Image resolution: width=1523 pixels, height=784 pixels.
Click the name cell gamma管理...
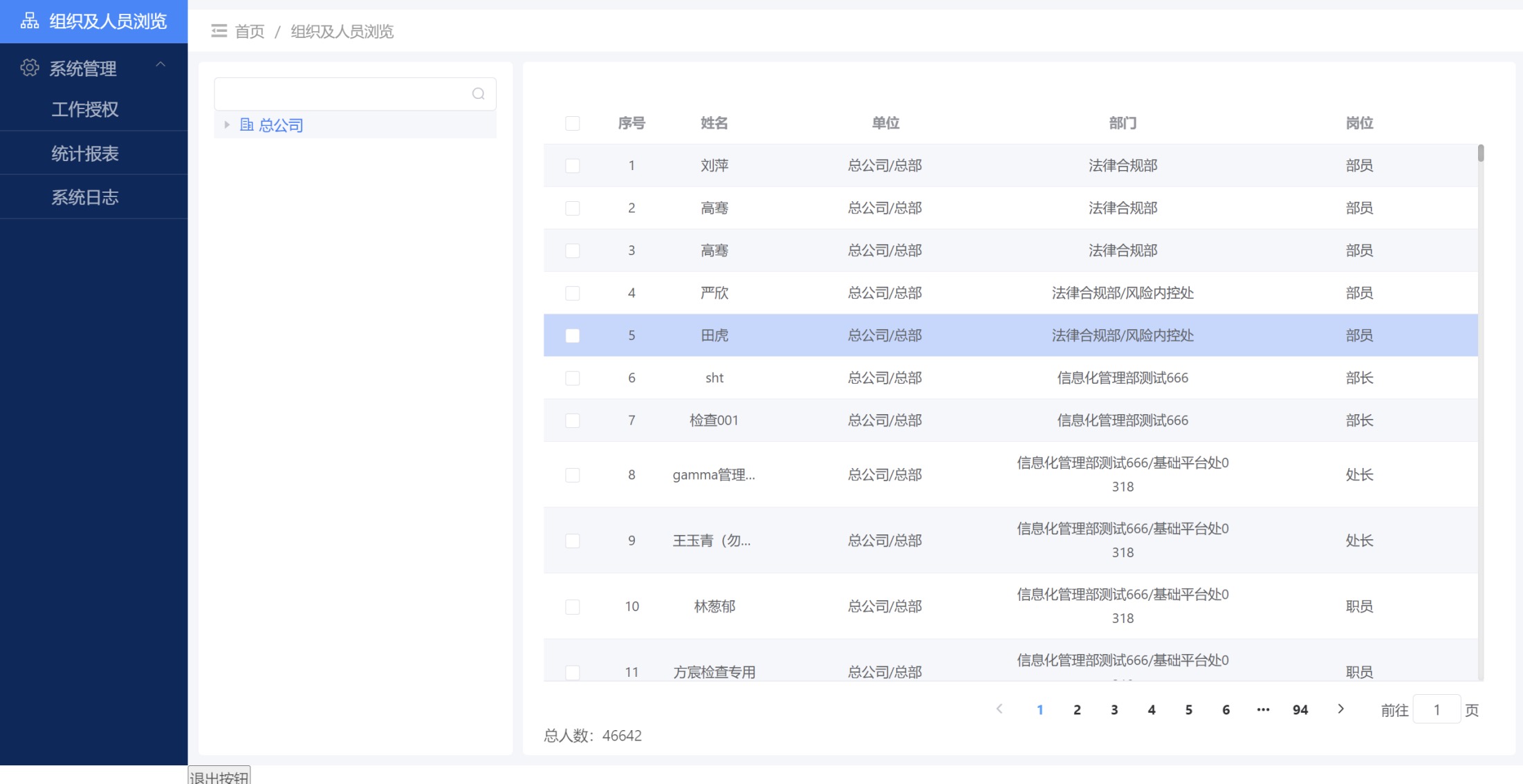tap(714, 475)
